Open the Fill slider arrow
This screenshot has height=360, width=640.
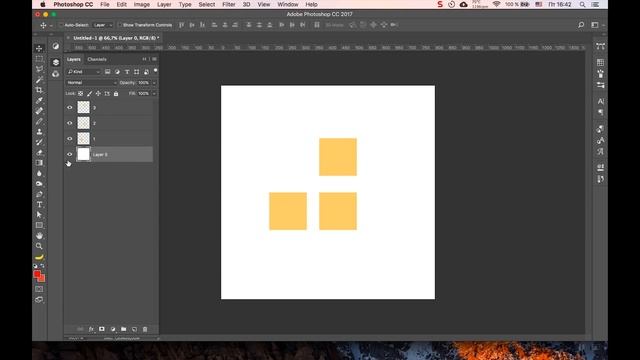pyautogui.click(x=154, y=93)
